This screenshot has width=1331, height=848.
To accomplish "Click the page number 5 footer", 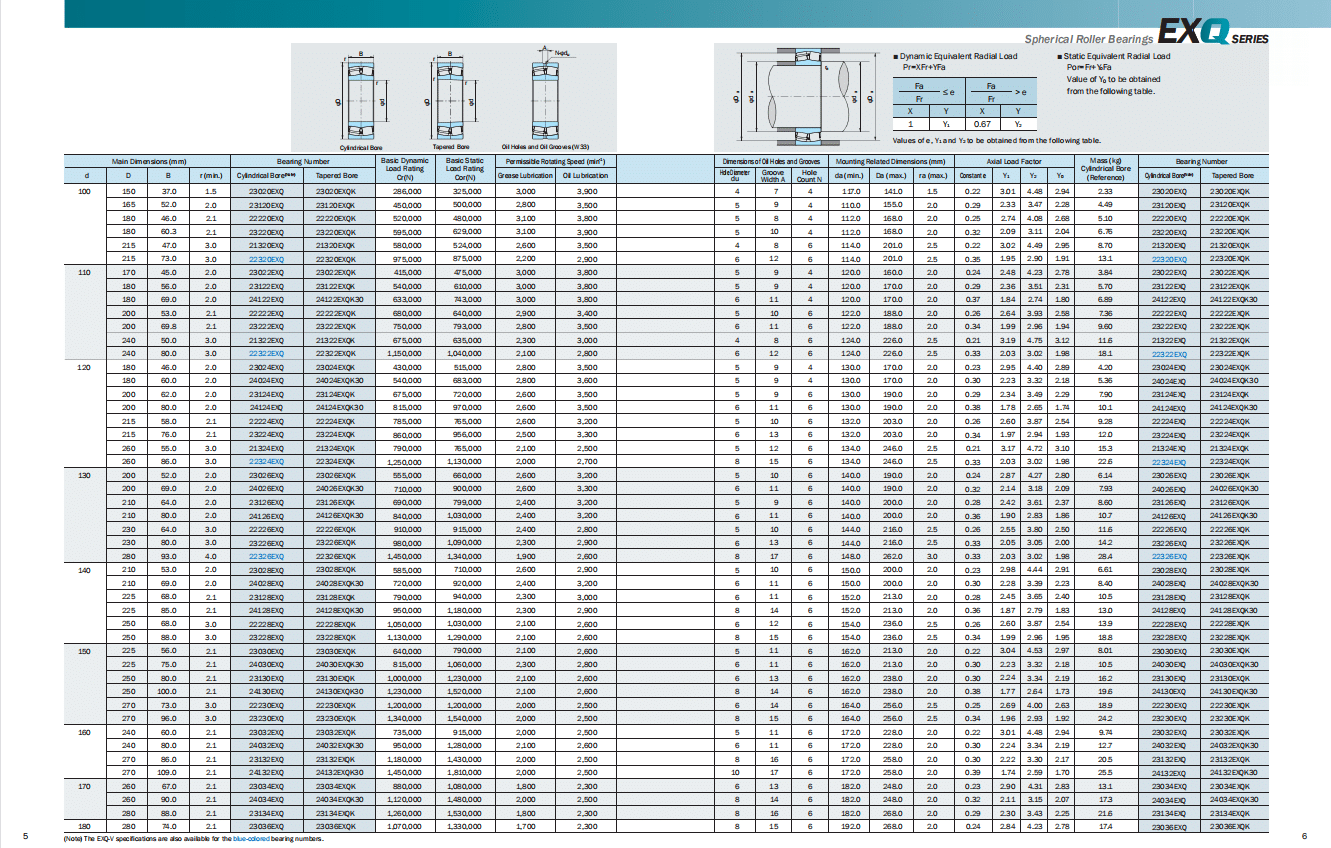I will coord(26,836).
